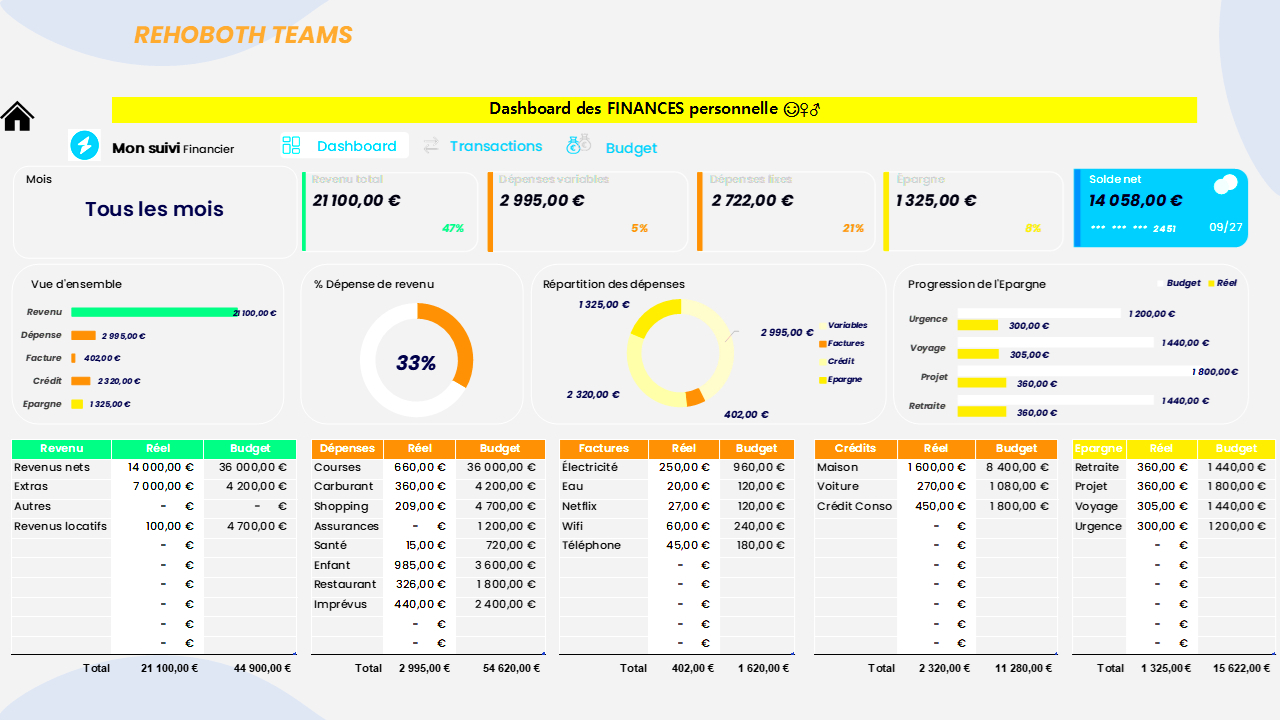Click the Epargne budget total 15 622,00 €
This screenshot has width=1280, height=720.
point(1243,668)
